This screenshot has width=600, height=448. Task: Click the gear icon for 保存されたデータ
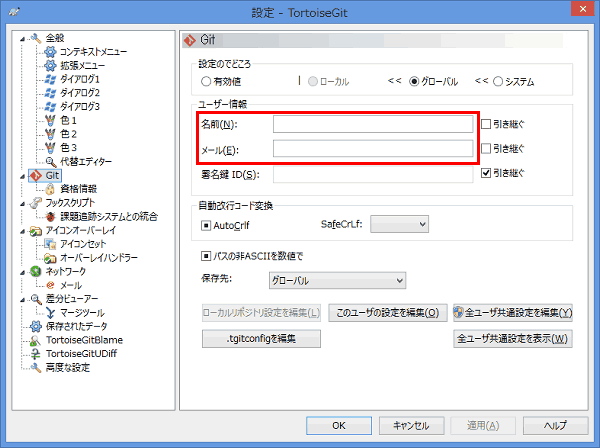36,326
